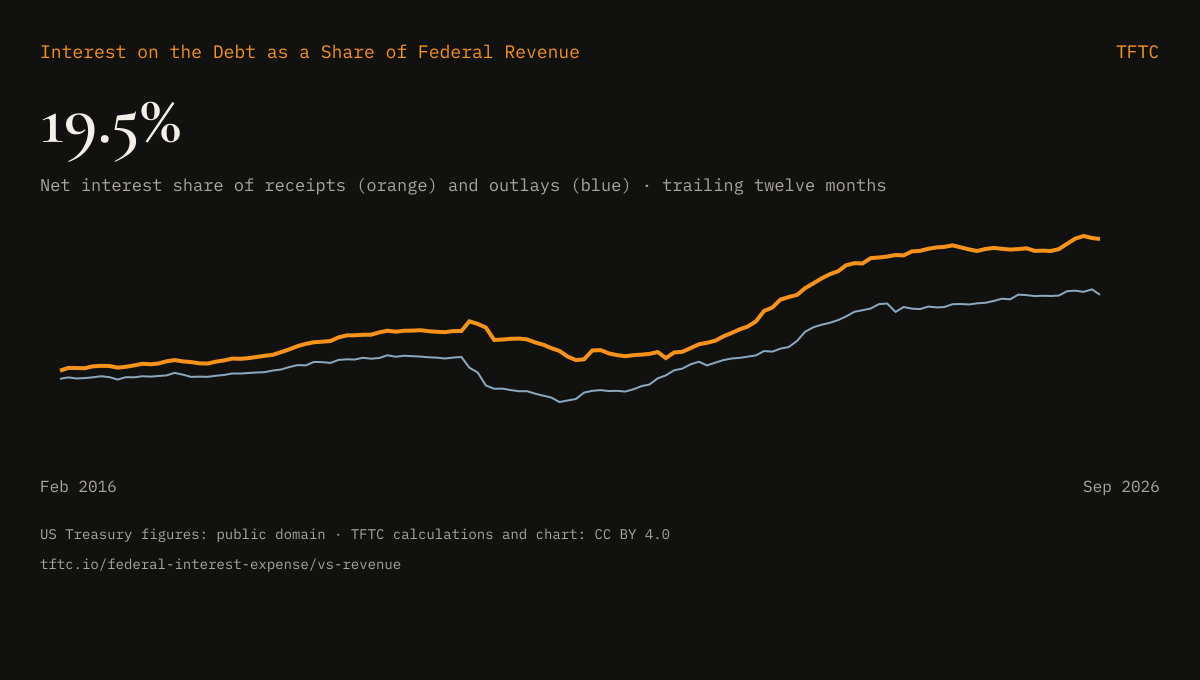Click the chart title 'Interest on the Debt as a Share of Federal Revenue'
Screen dimensions: 1200x680
pyautogui.click(x=310, y=52)
